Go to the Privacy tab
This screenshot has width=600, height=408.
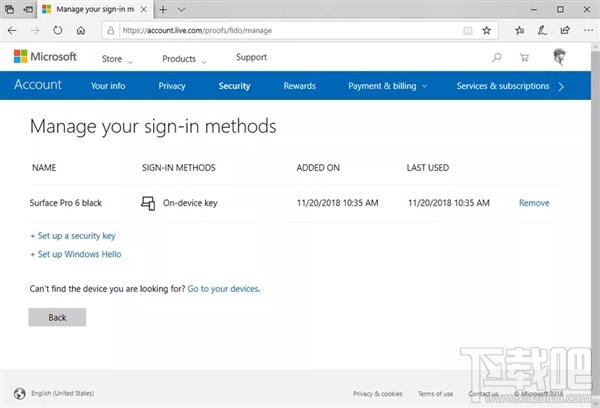(172, 86)
